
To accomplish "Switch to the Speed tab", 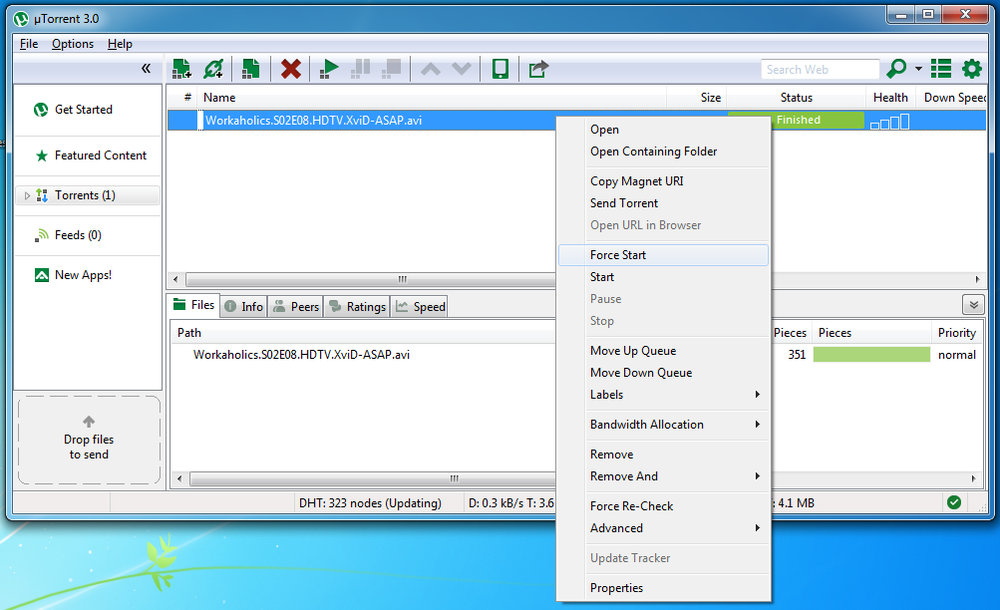I will point(420,306).
